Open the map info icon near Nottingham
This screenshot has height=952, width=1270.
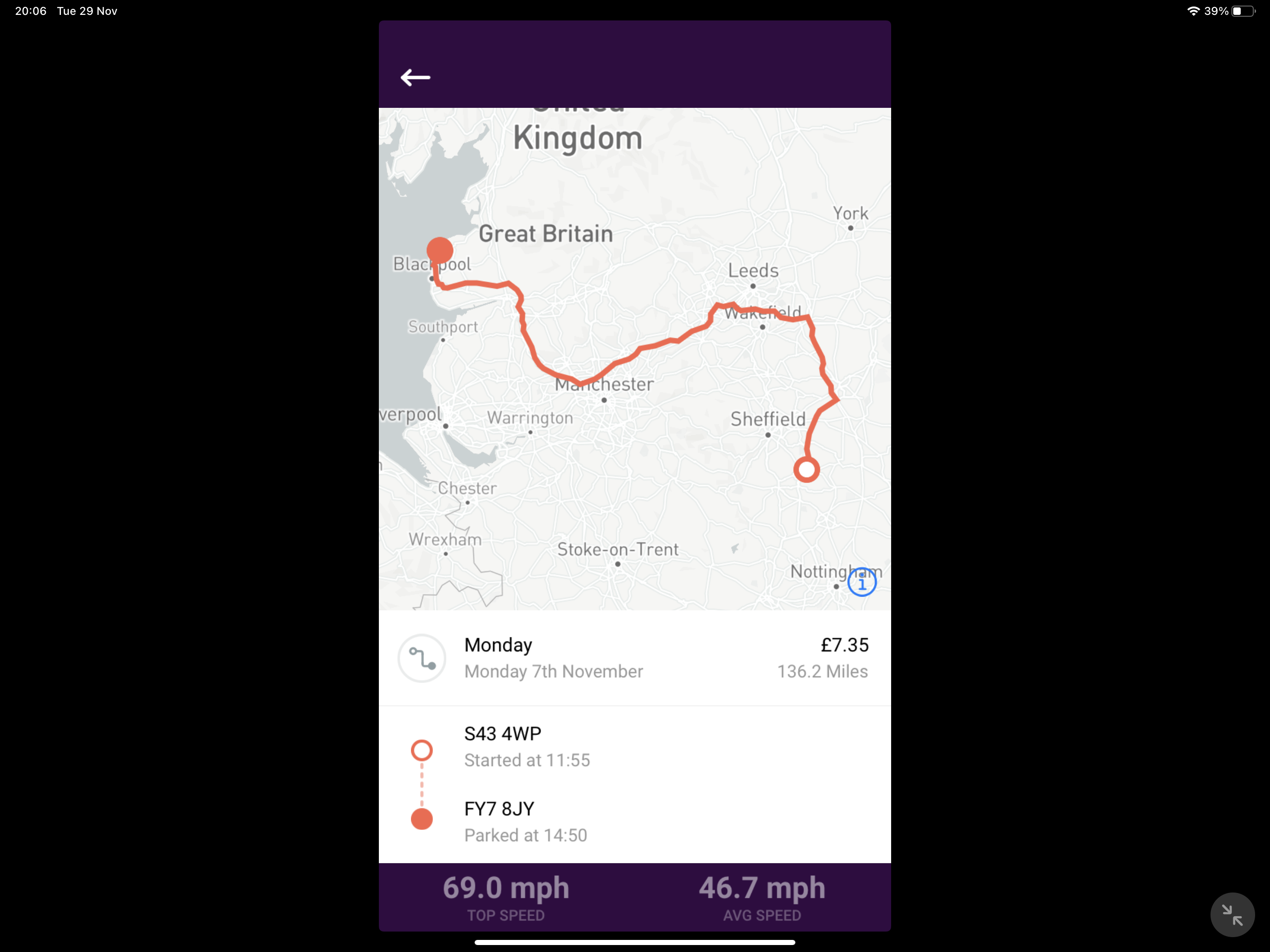coord(861,583)
